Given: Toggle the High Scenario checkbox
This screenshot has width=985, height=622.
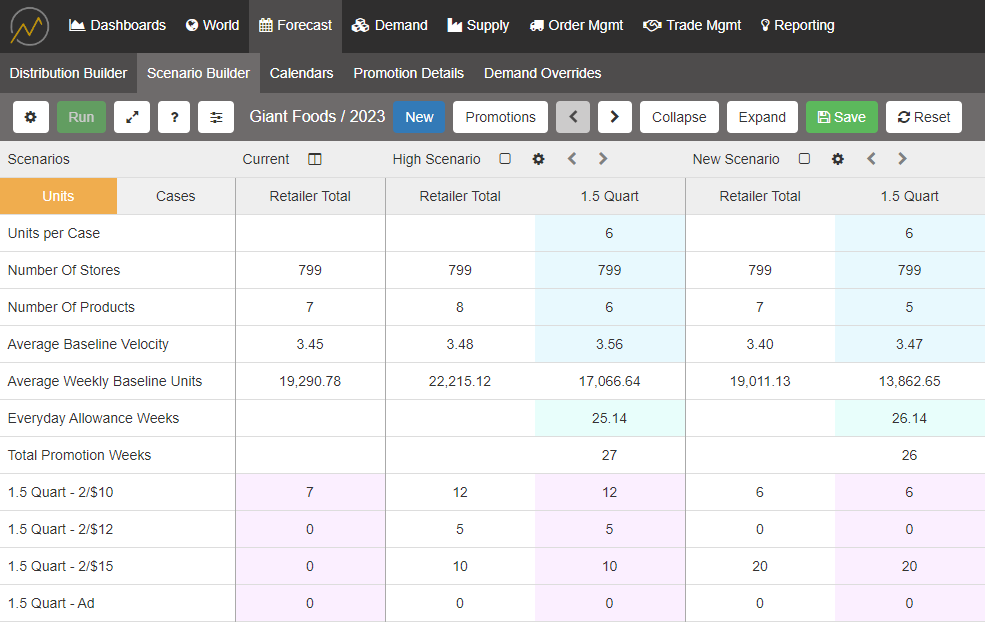Looking at the screenshot, I should tap(505, 159).
